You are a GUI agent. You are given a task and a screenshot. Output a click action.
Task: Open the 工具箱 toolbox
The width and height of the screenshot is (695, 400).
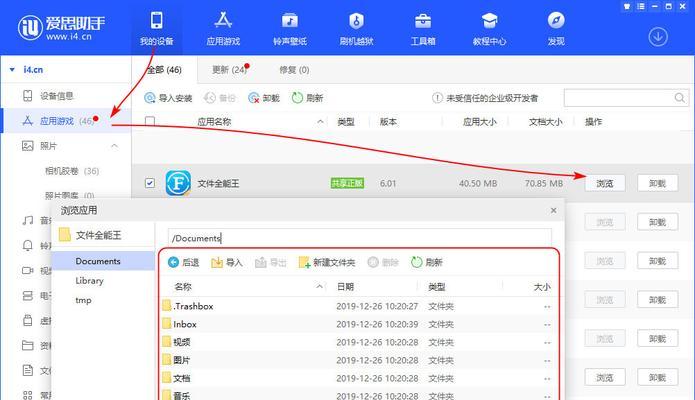tap(423, 28)
